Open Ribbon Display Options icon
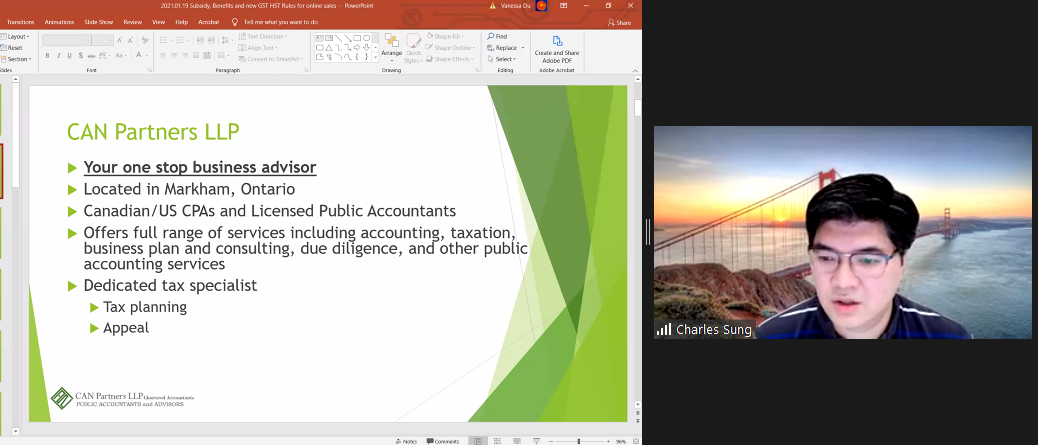 tap(563, 5)
